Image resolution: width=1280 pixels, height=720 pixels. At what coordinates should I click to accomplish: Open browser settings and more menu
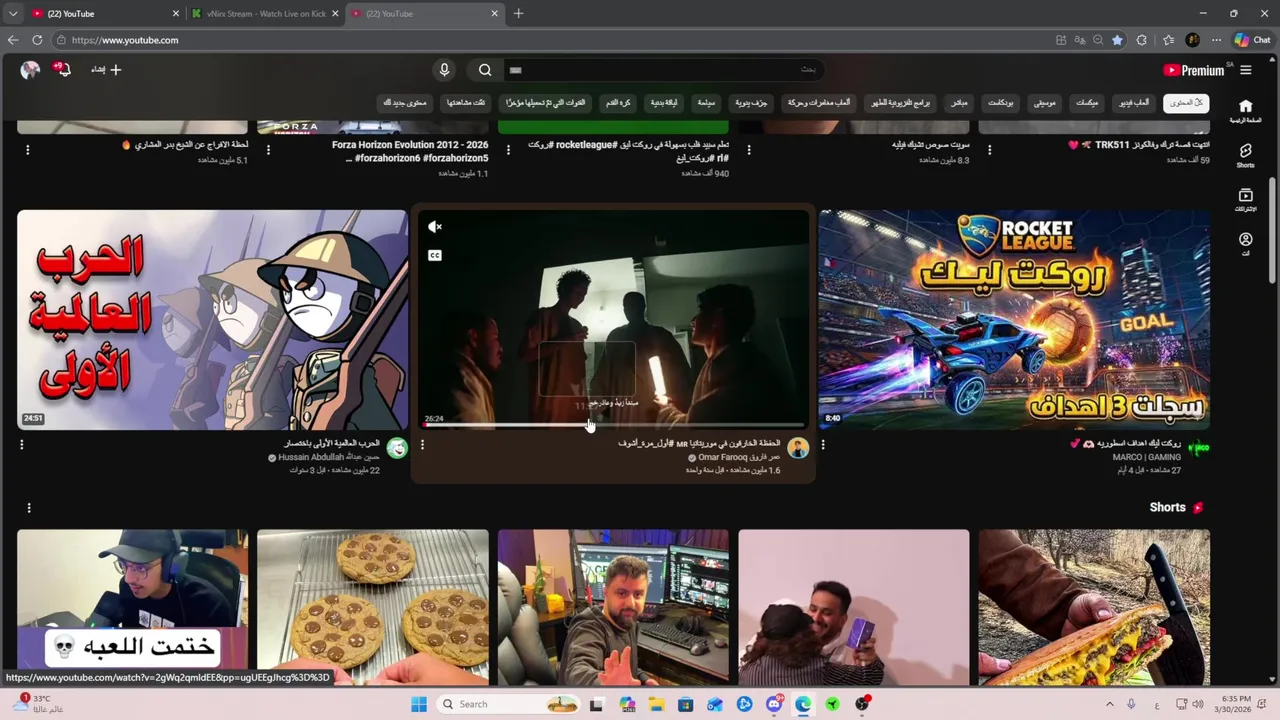[1216, 40]
